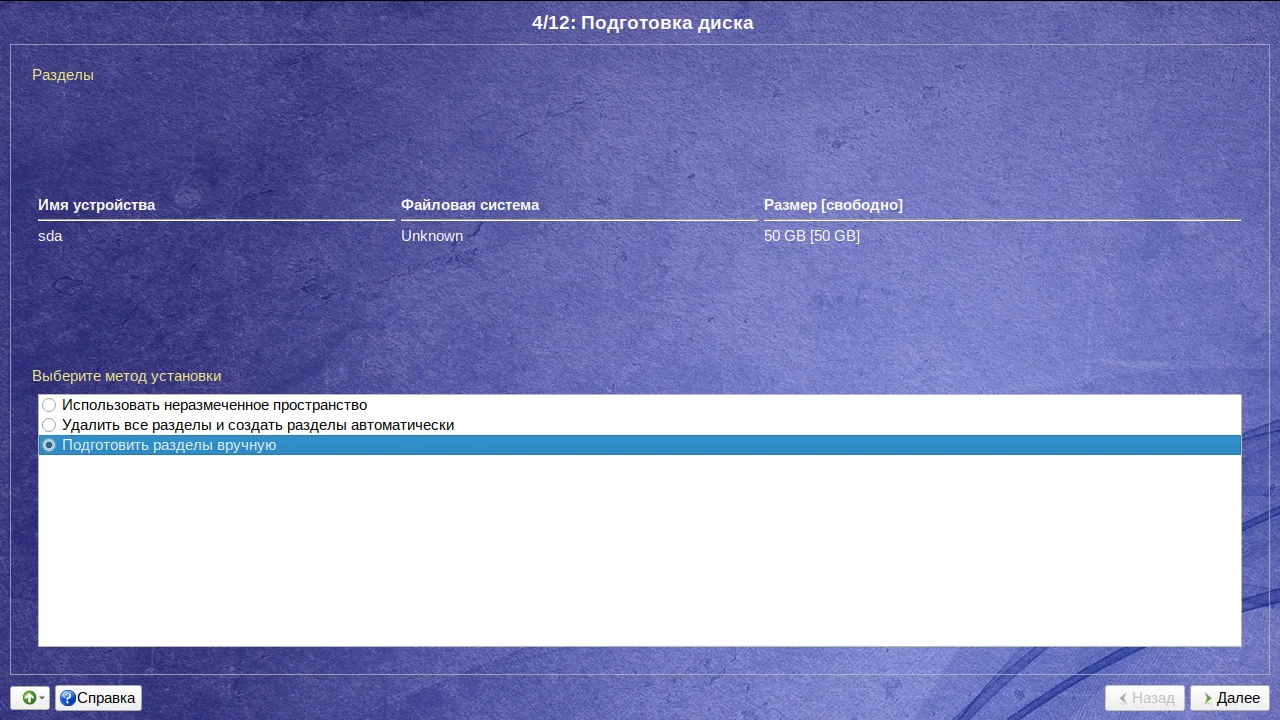Click the Файловая система column header
The width and height of the screenshot is (1280, 720).
click(x=470, y=205)
